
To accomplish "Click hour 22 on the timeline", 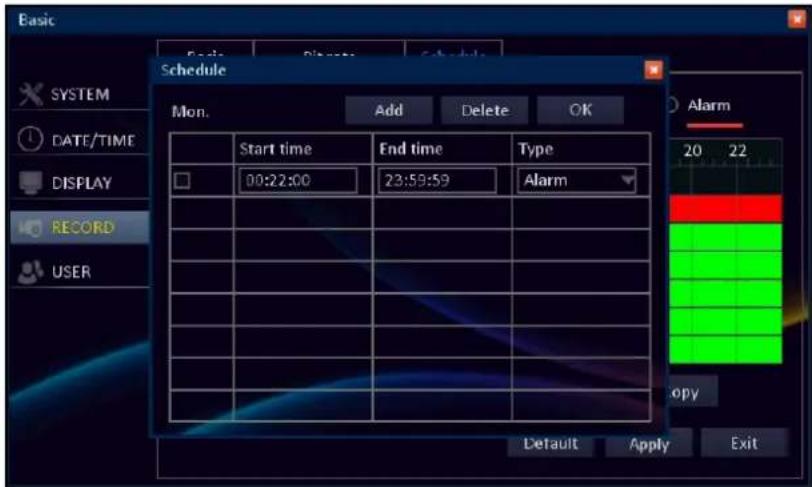I will point(737,151).
